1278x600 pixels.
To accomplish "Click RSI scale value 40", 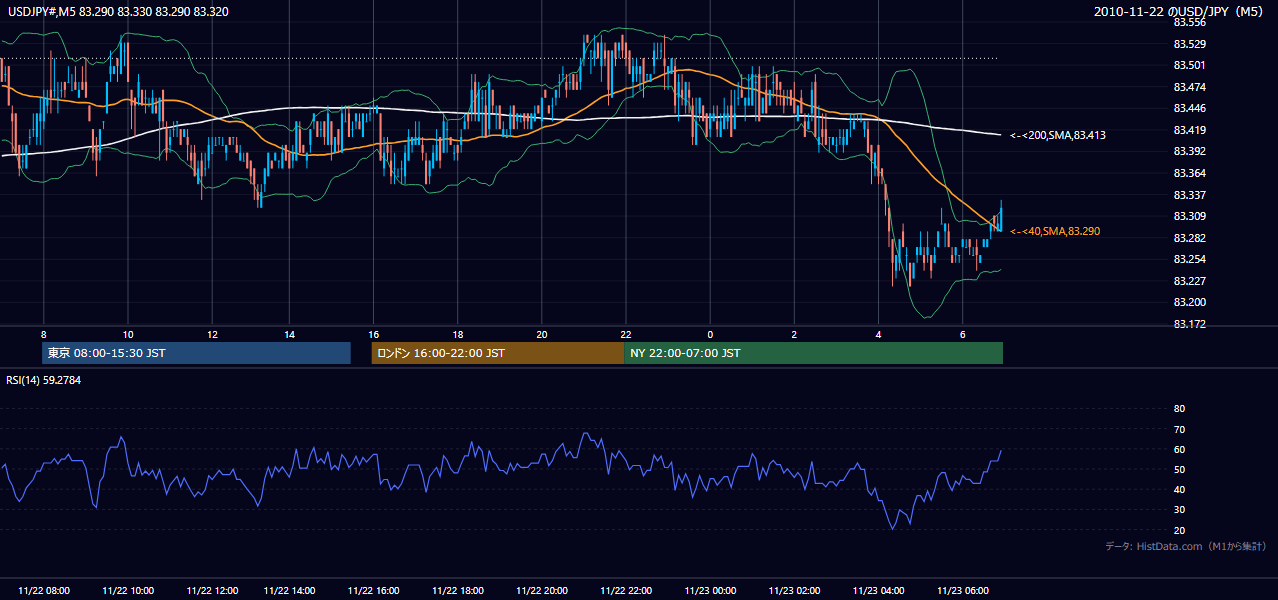I will tap(1179, 489).
